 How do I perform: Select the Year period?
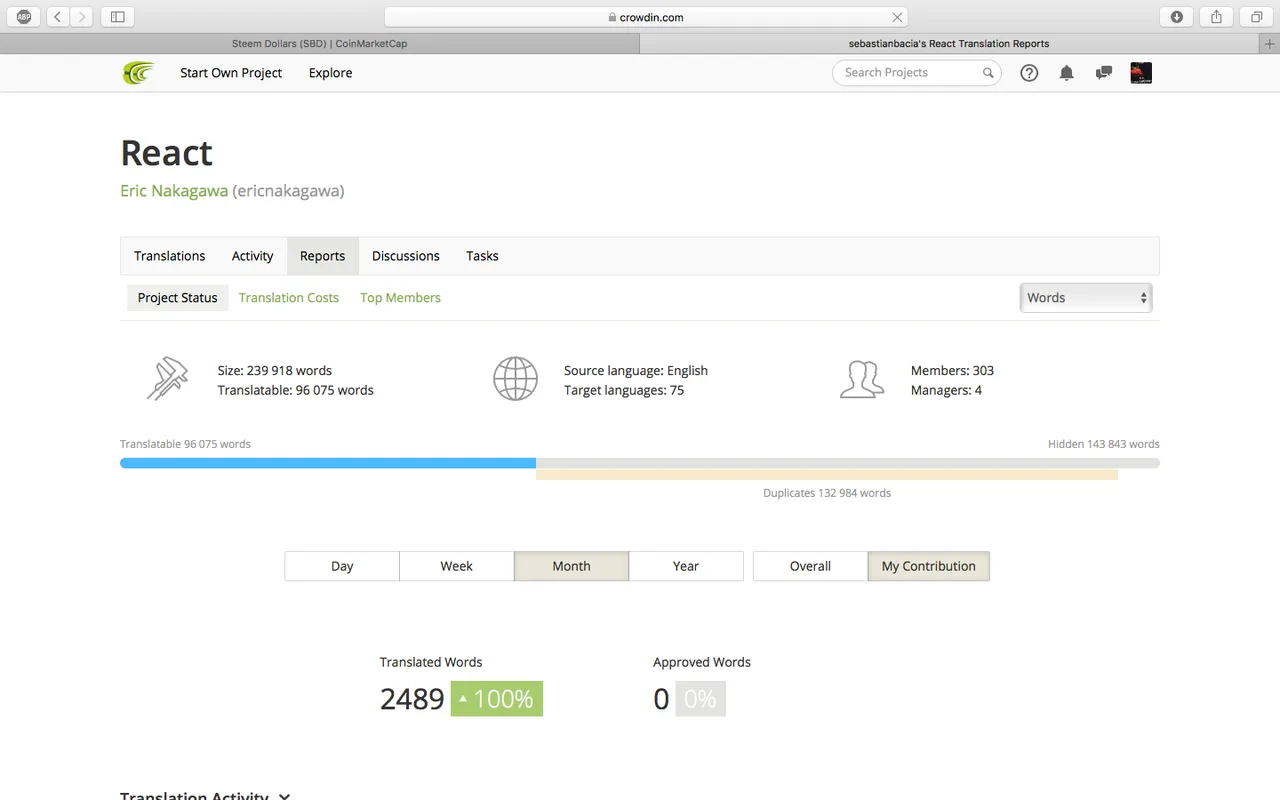(686, 566)
